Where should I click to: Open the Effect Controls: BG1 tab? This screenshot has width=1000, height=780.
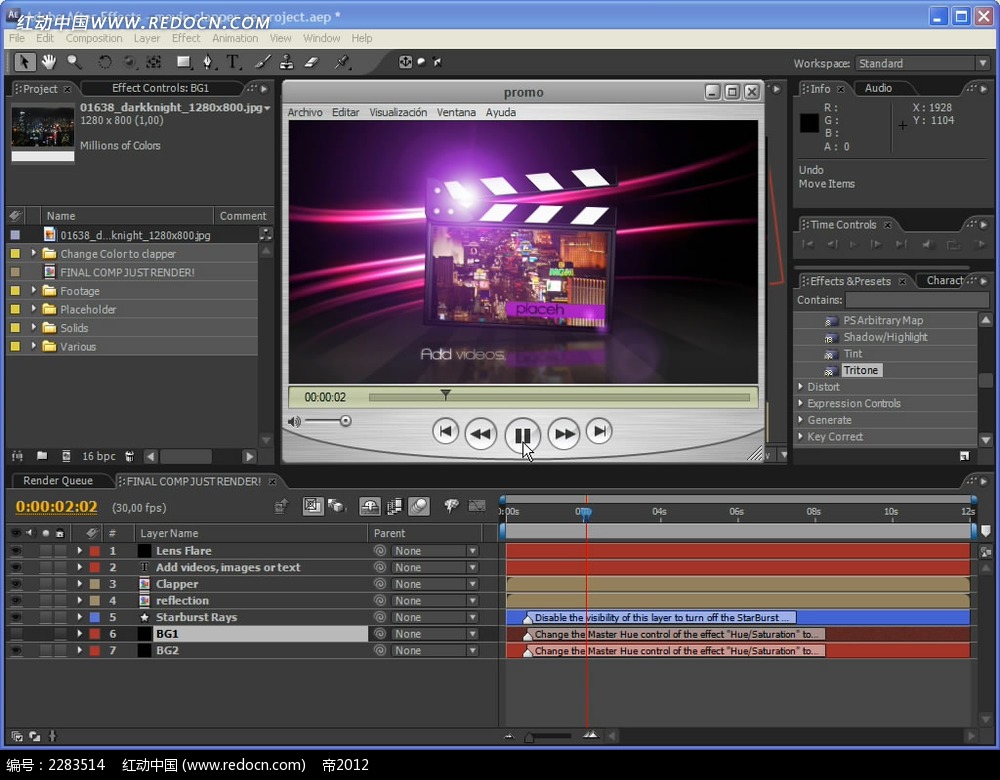pos(161,88)
